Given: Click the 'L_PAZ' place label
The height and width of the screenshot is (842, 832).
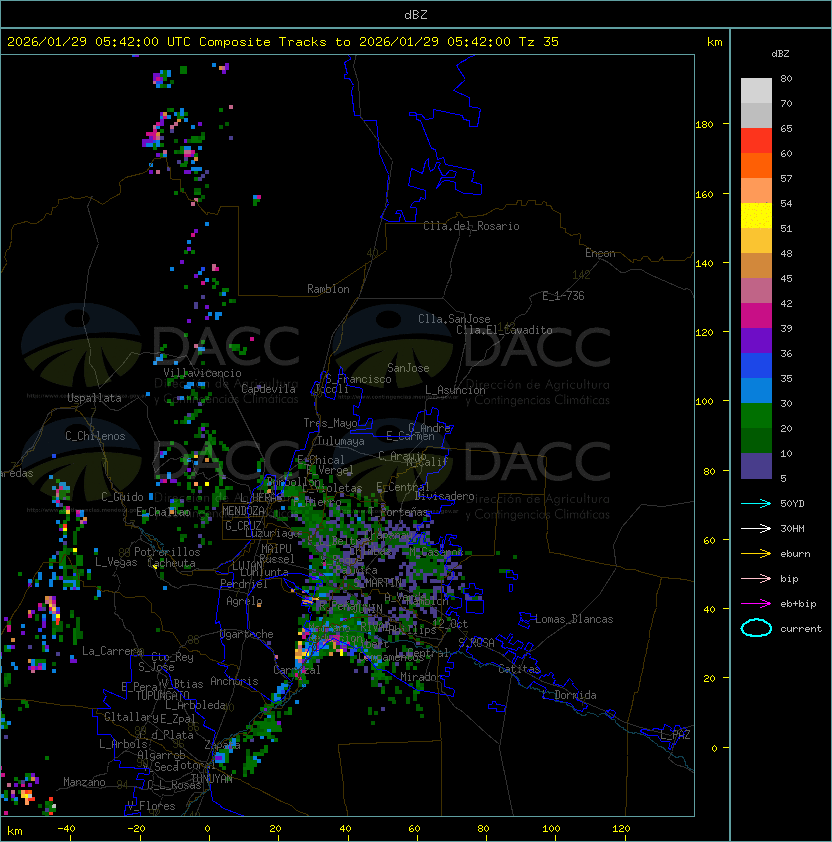Looking at the screenshot, I should coord(675,735).
